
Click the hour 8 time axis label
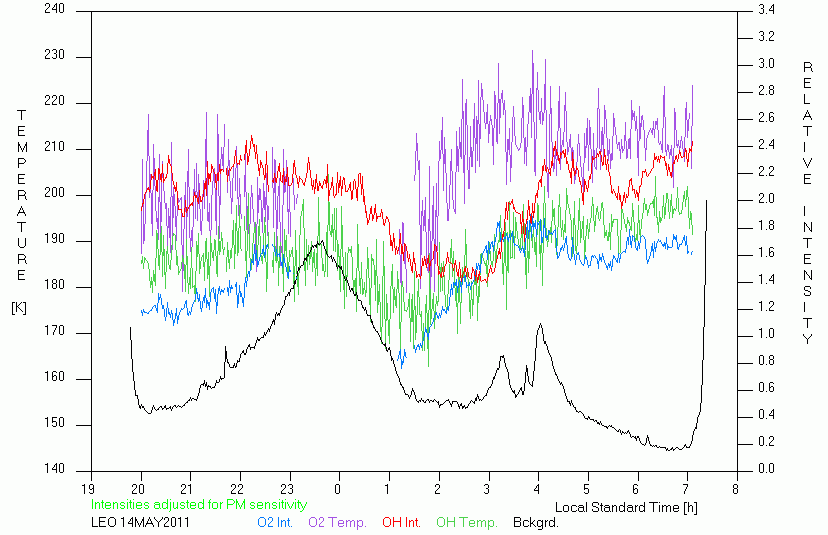tap(736, 489)
